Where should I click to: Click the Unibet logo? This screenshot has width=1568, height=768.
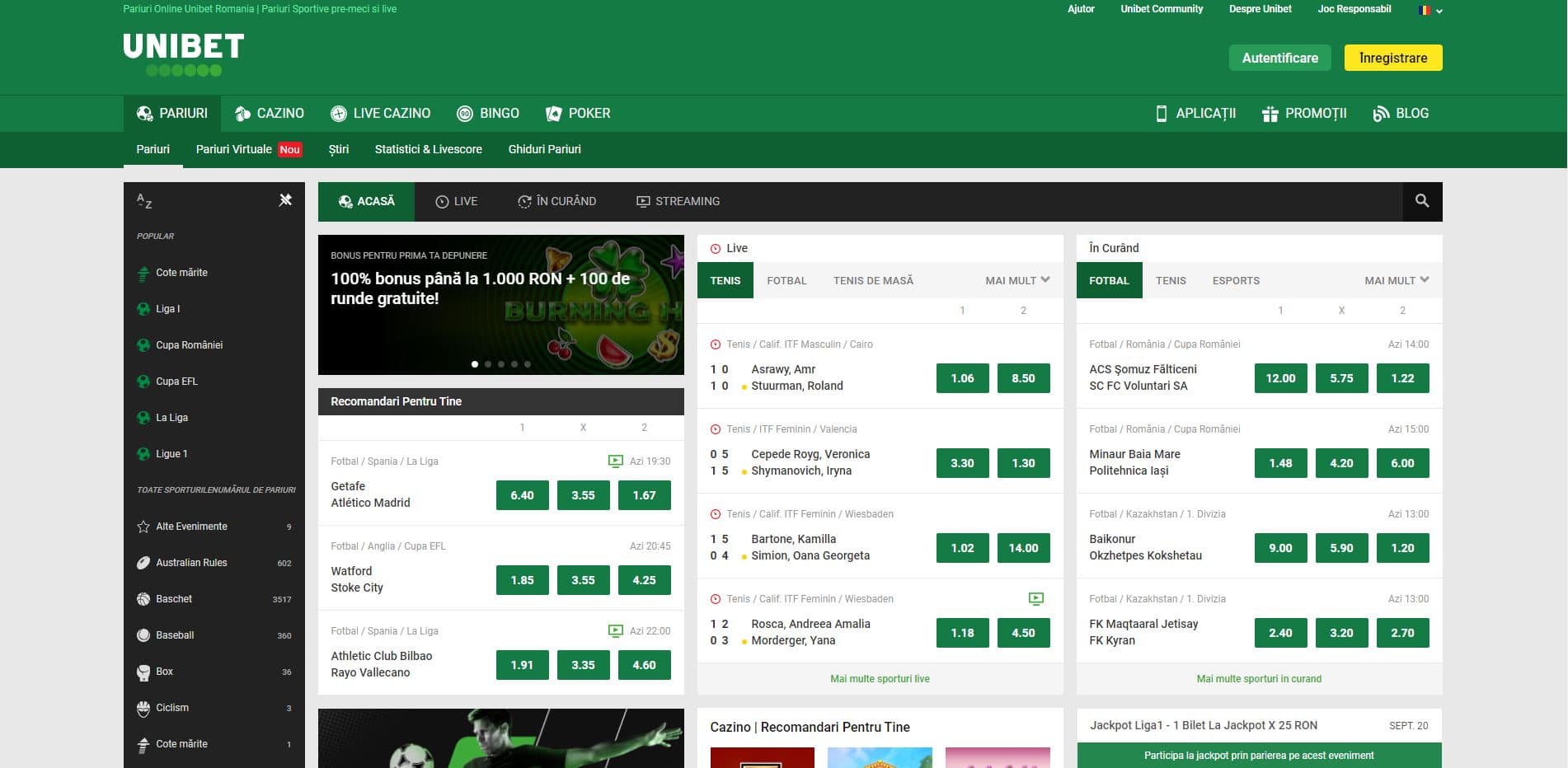coord(183,54)
